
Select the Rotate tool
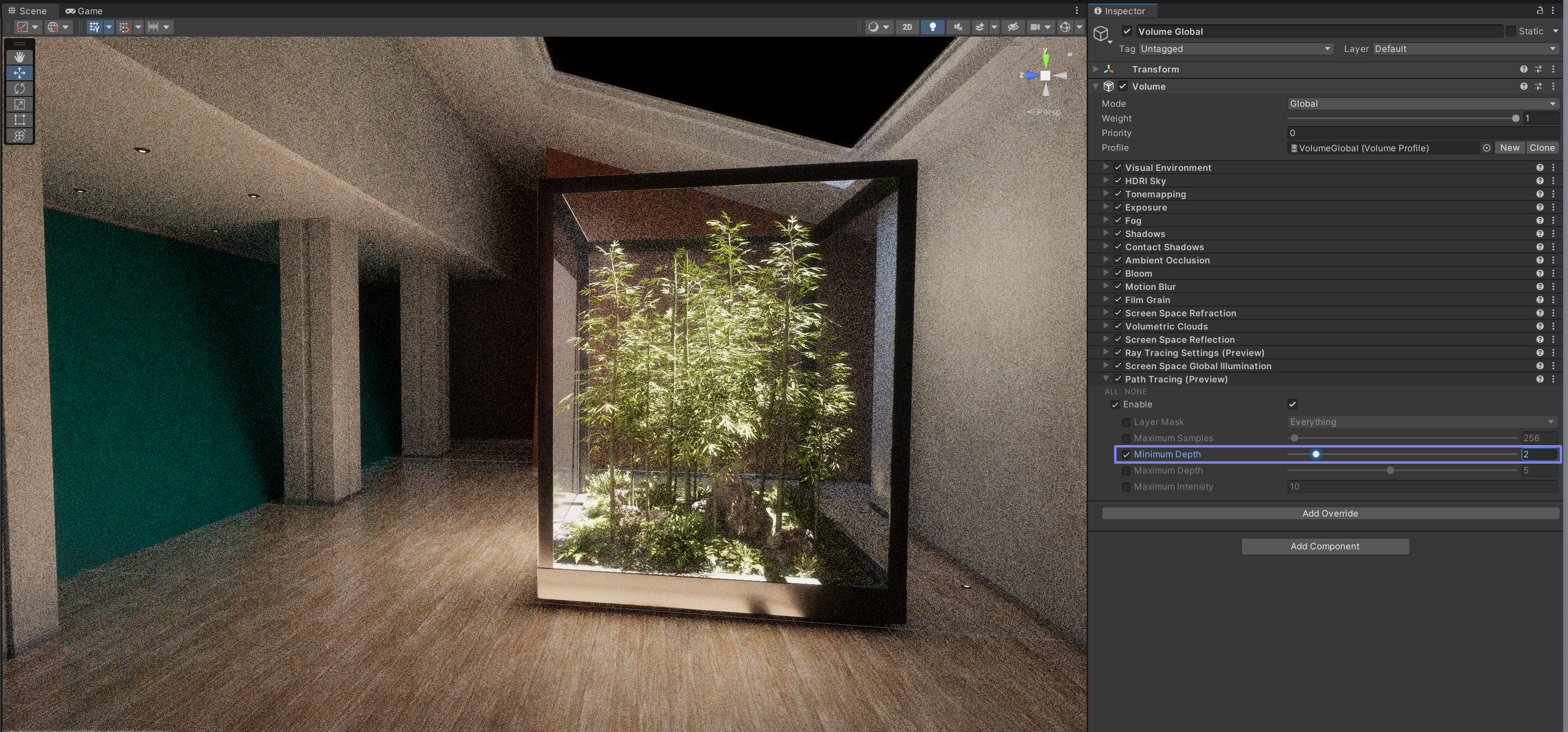click(20, 88)
